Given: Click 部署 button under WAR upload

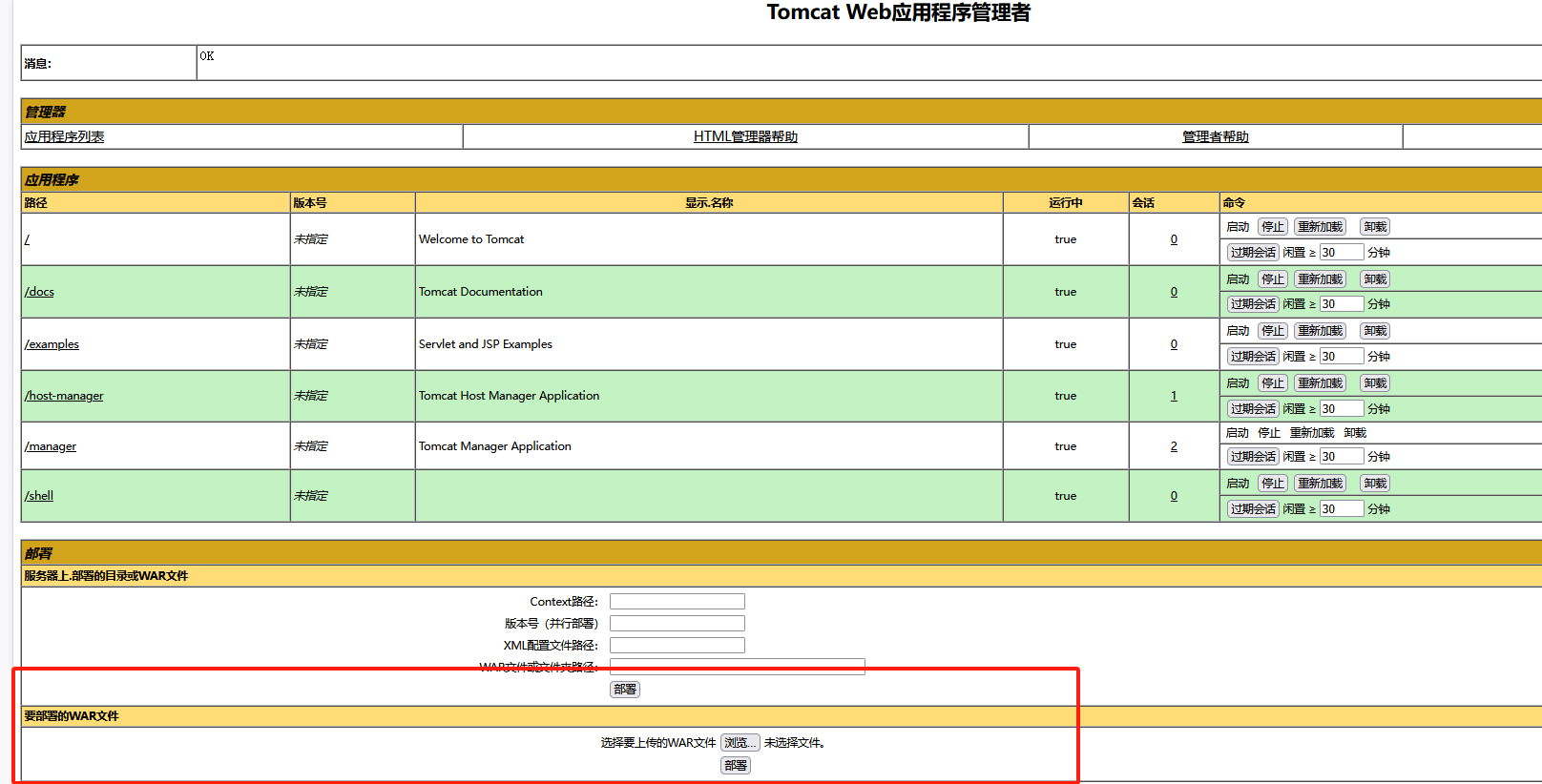Looking at the screenshot, I should pos(736,766).
